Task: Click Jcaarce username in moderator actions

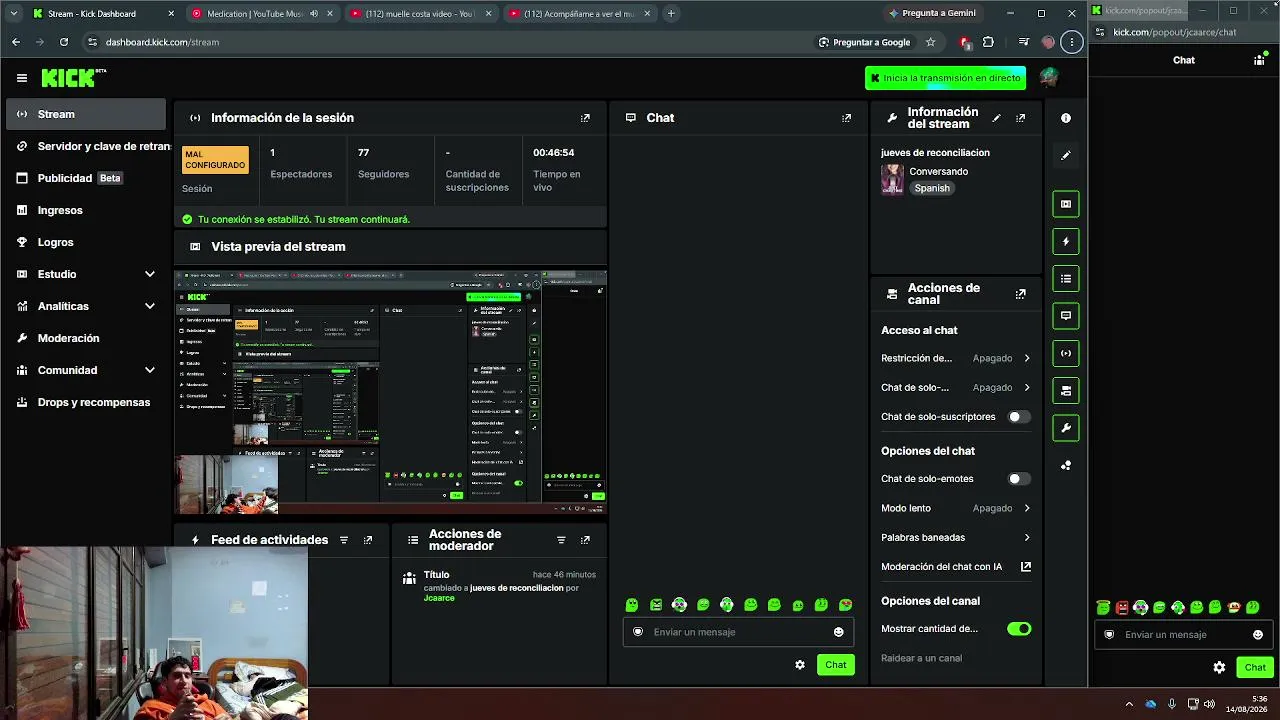Action: coord(439,598)
